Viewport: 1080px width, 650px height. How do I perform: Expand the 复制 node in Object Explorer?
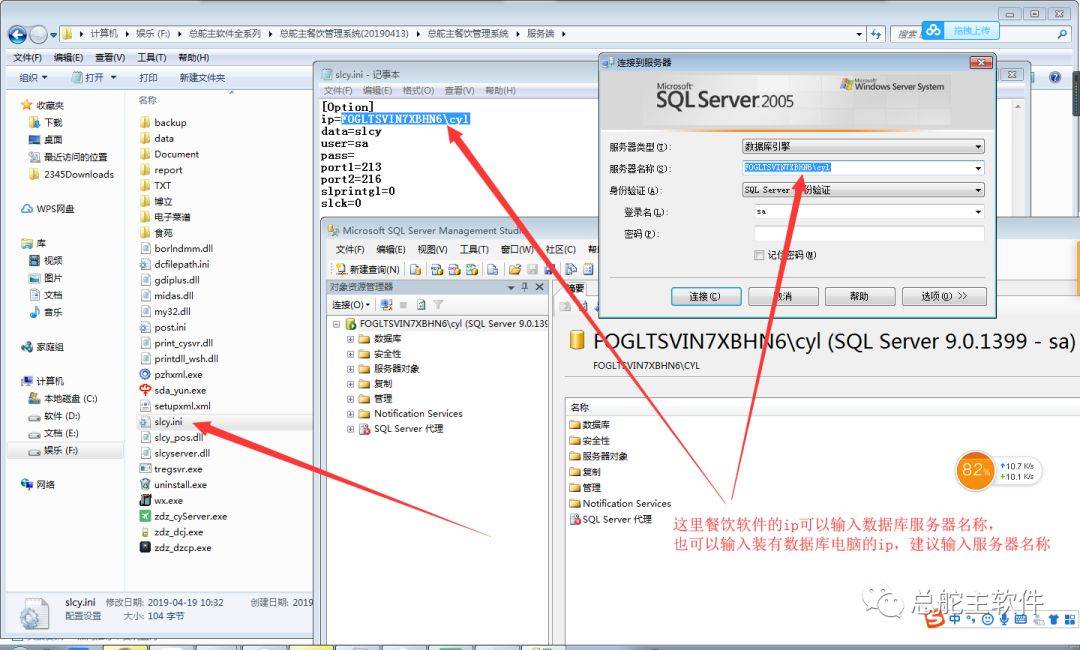pyautogui.click(x=350, y=384)
